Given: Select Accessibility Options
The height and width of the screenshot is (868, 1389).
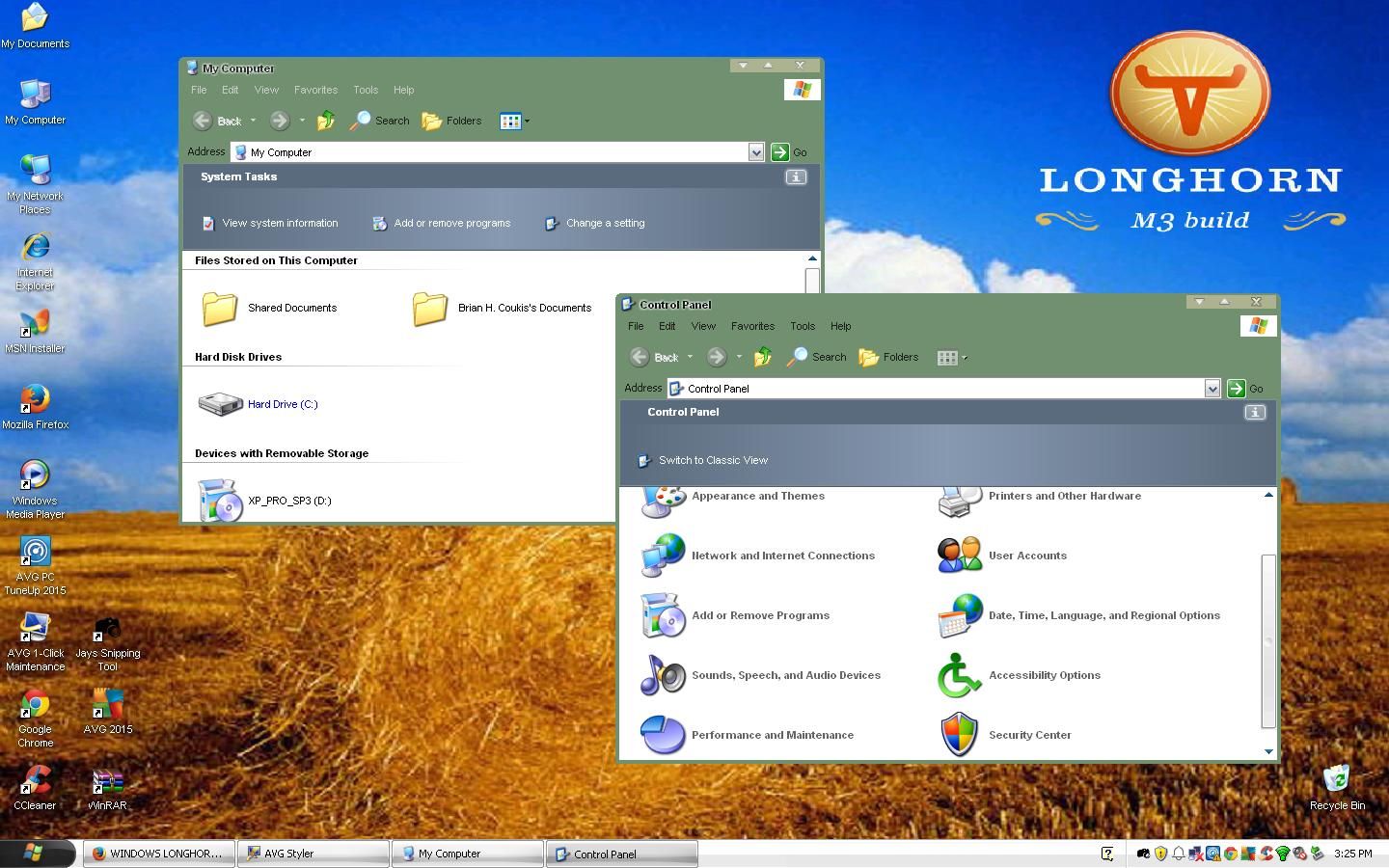Looking at the screenshot, I should pyautogui.click(x=1044, y=675).
